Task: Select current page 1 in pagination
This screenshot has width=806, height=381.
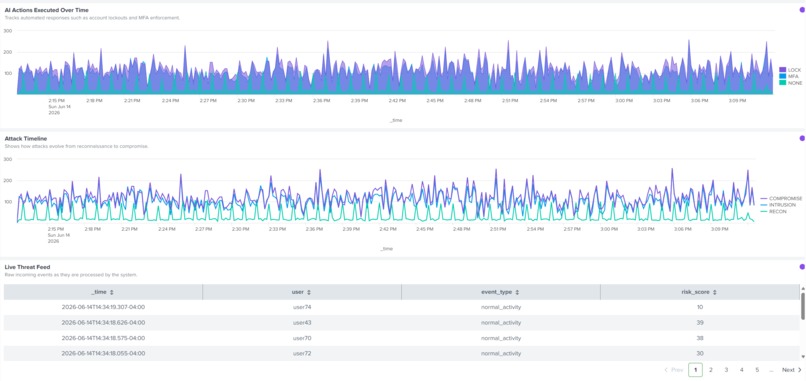Action: (x=695, y=370)
